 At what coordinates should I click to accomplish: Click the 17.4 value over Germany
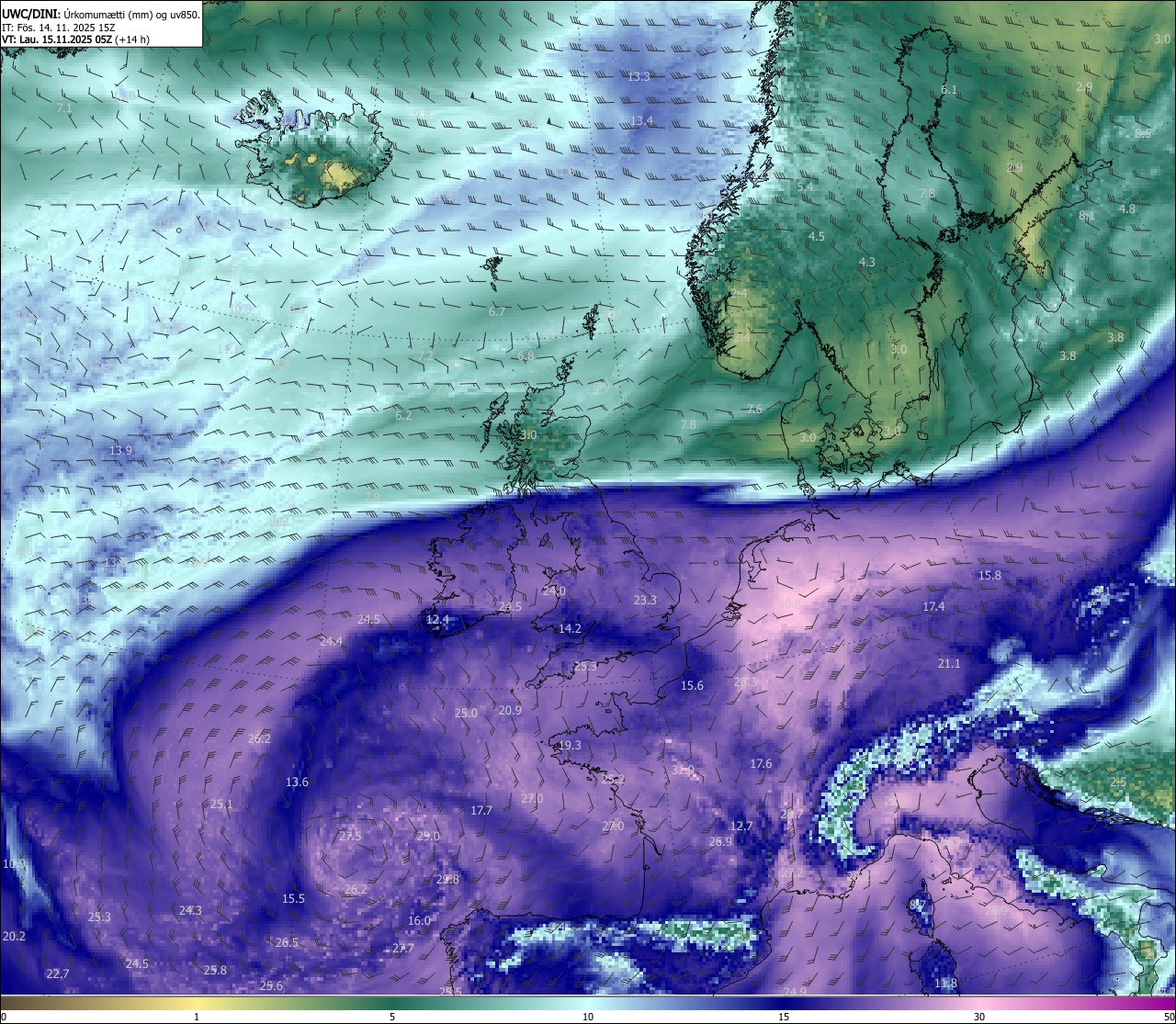pyautogui.click(x=933, y=607)
